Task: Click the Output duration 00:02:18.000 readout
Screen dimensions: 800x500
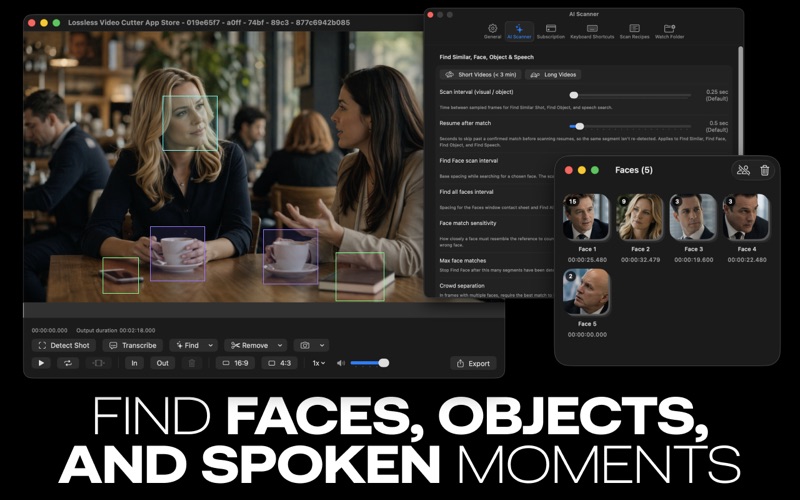Action: coord(116,331)
